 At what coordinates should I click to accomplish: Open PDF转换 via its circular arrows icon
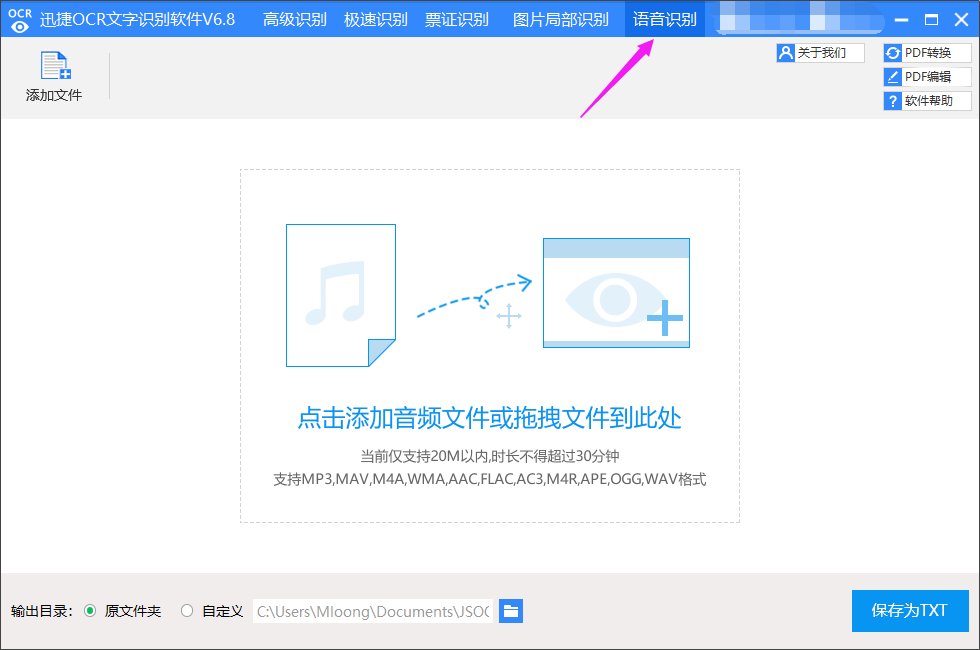[x=893, y=52]
